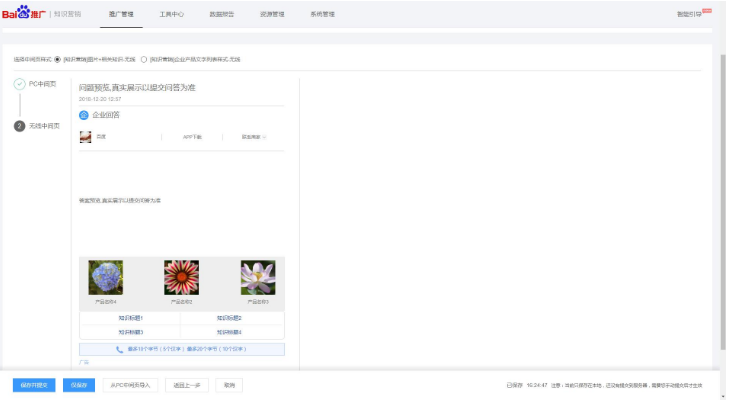This screenshot has height=401, width=733.
Task: Click the blue 企业回答 house icon
Action: [x=84, y=115]
